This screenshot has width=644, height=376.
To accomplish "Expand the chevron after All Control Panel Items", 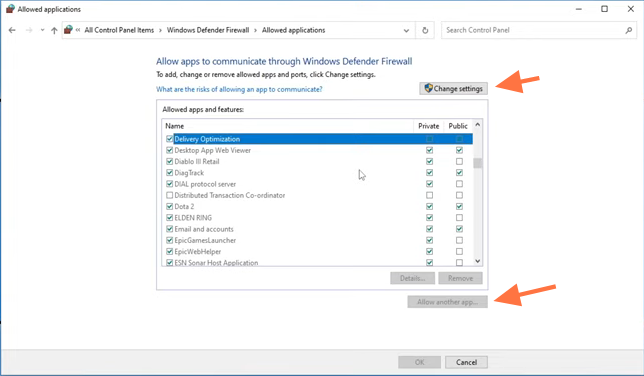I will tap(160, 30).
